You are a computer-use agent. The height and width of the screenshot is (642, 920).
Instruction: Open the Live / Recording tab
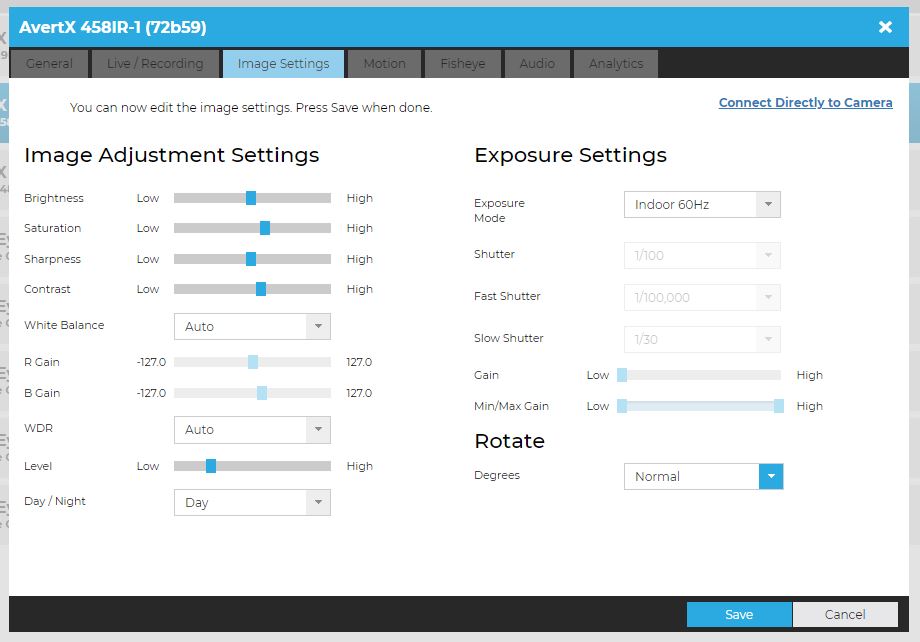tap(155, 63)
